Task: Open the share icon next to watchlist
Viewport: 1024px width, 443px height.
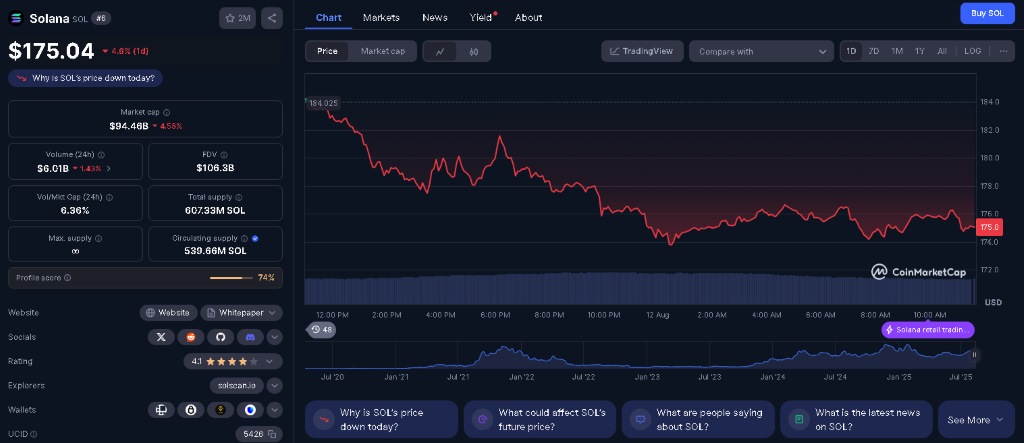Action: point(272,18)
